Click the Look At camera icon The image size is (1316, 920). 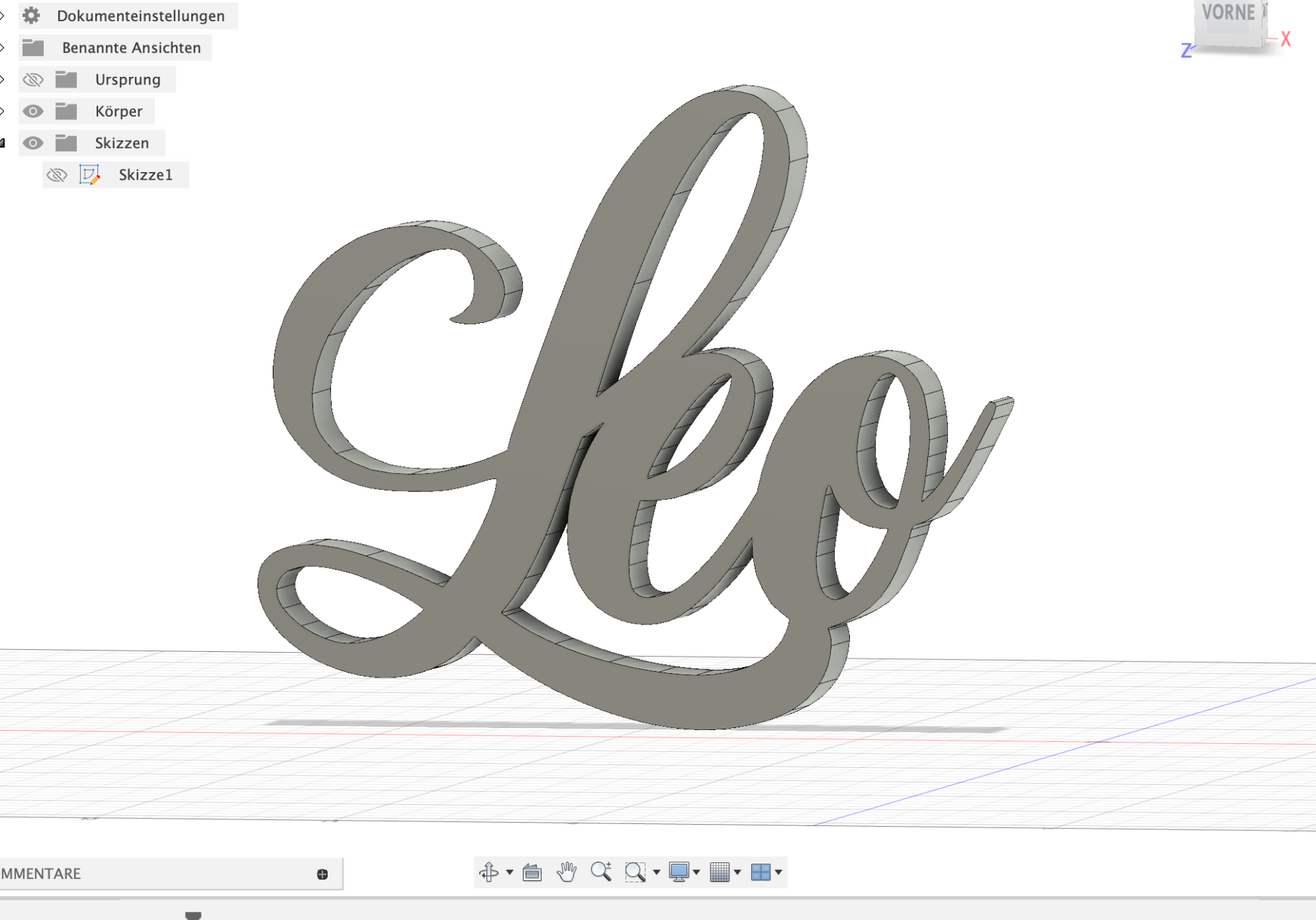532,872
